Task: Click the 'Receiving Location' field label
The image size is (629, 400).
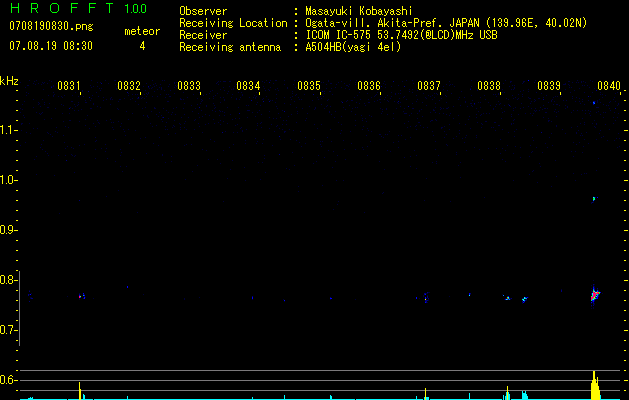Action: (233, 23)
